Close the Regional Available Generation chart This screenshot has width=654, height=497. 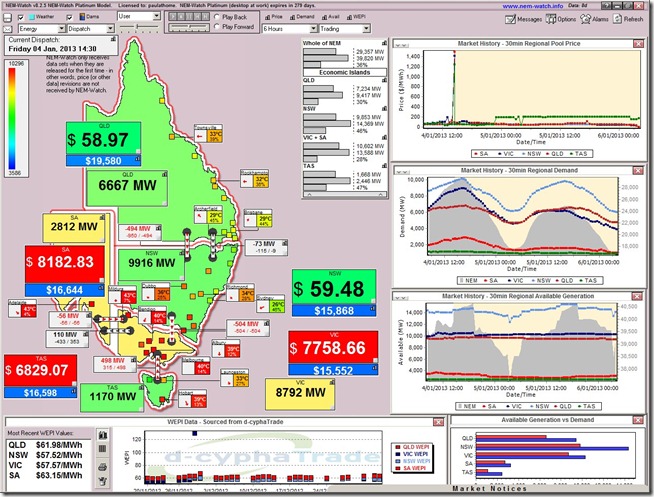click(637, 296)
